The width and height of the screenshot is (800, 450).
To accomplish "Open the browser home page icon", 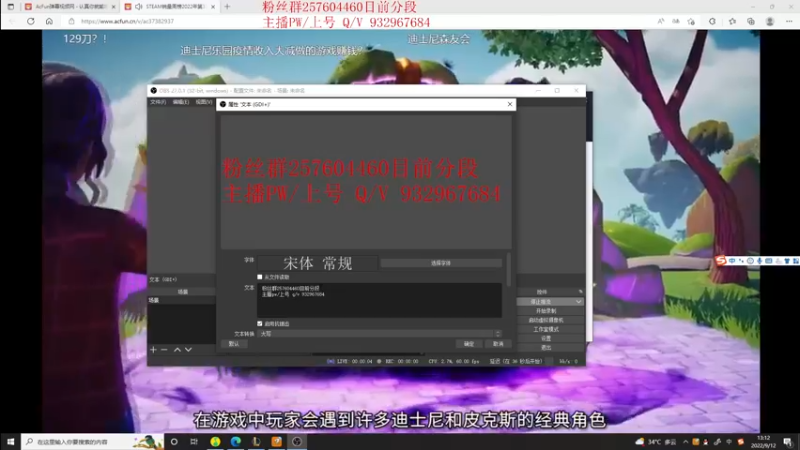I will (49, 21).
